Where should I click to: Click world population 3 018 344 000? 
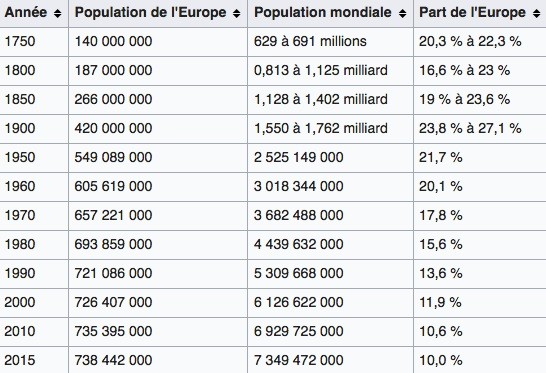330,186
